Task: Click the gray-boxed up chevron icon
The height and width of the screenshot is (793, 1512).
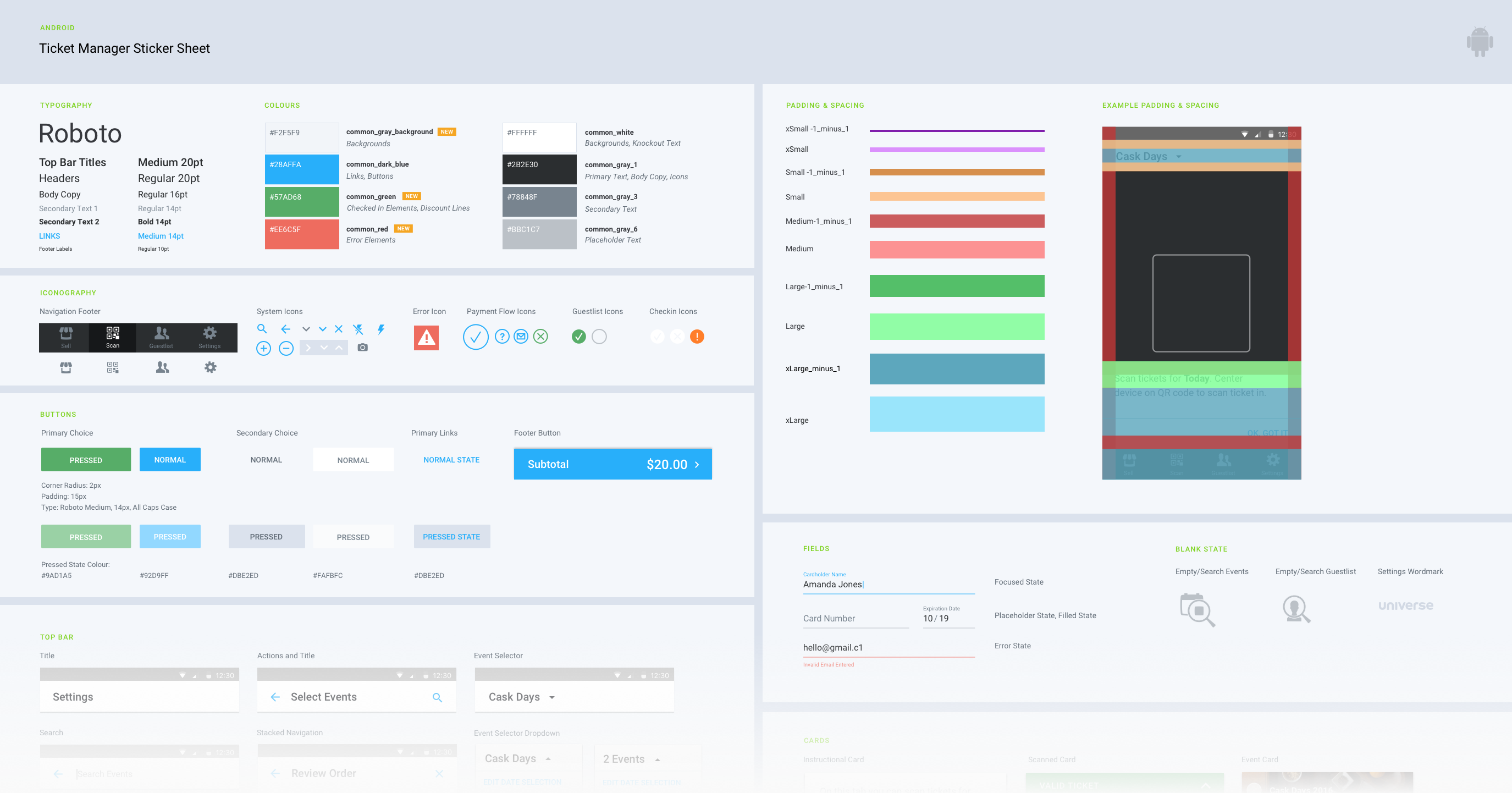Action: point(339,348)
